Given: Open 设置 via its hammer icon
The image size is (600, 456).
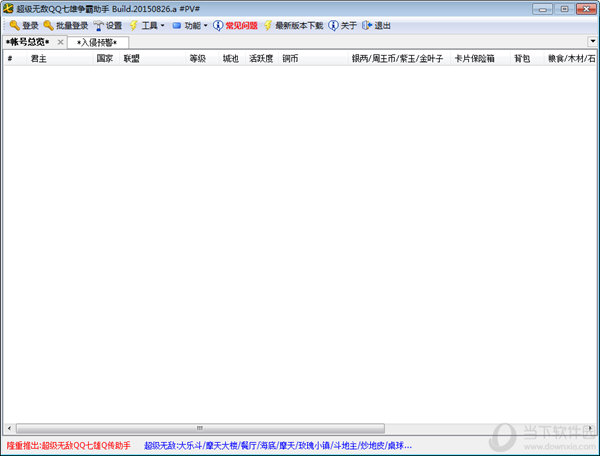Looking at the screenshot, I should tap(99, 26).
